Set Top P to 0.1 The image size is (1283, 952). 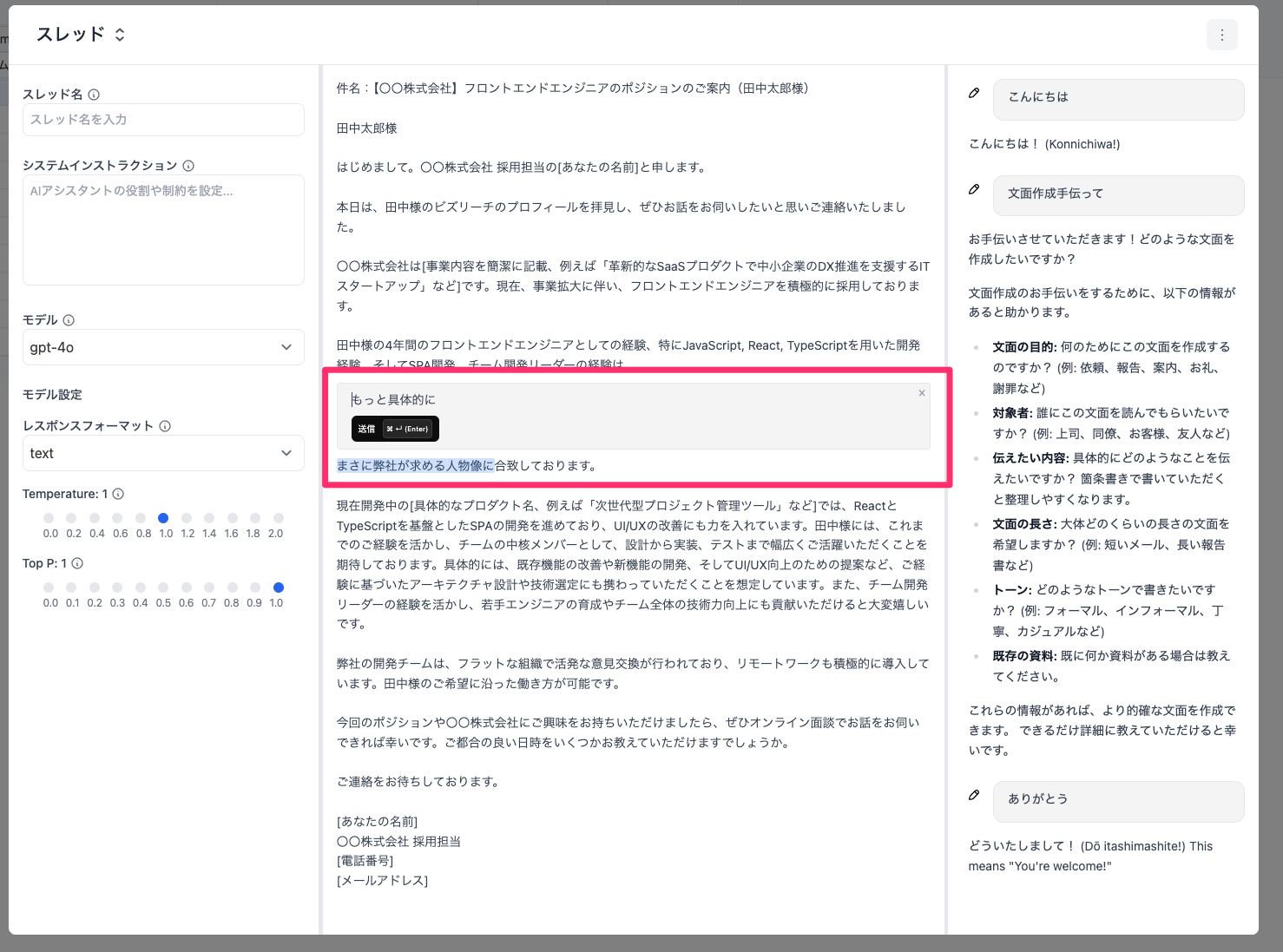71,588
